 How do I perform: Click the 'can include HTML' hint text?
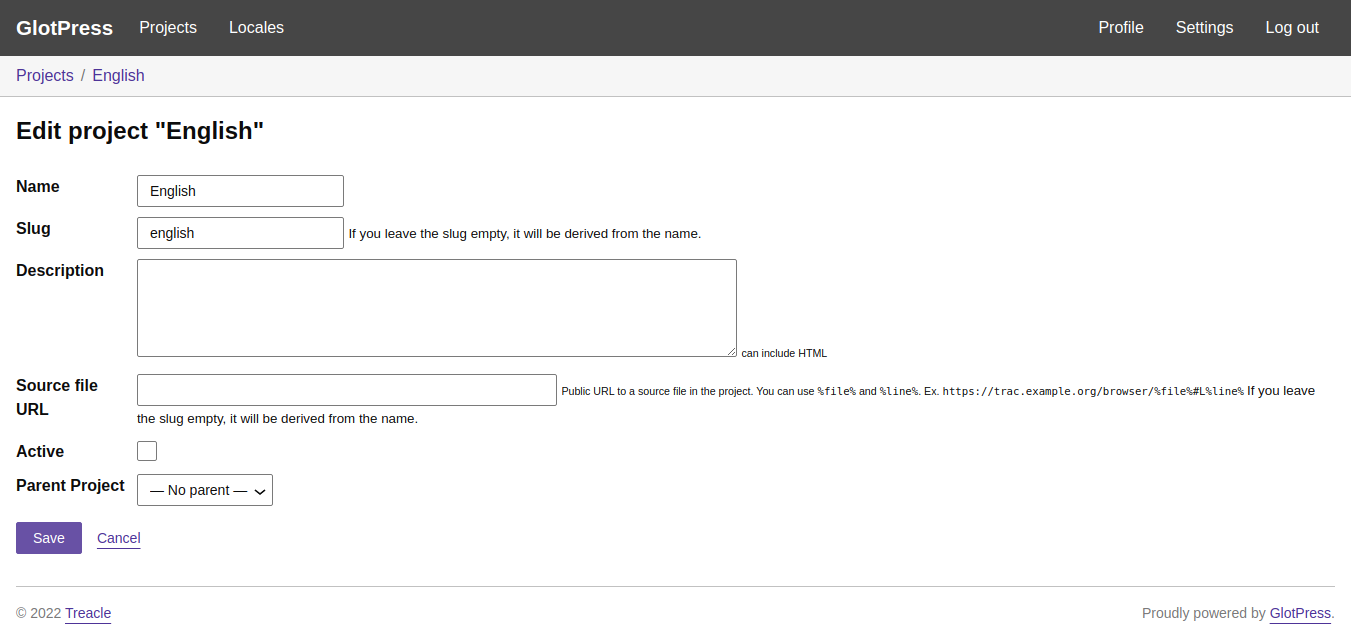point(784,353)
